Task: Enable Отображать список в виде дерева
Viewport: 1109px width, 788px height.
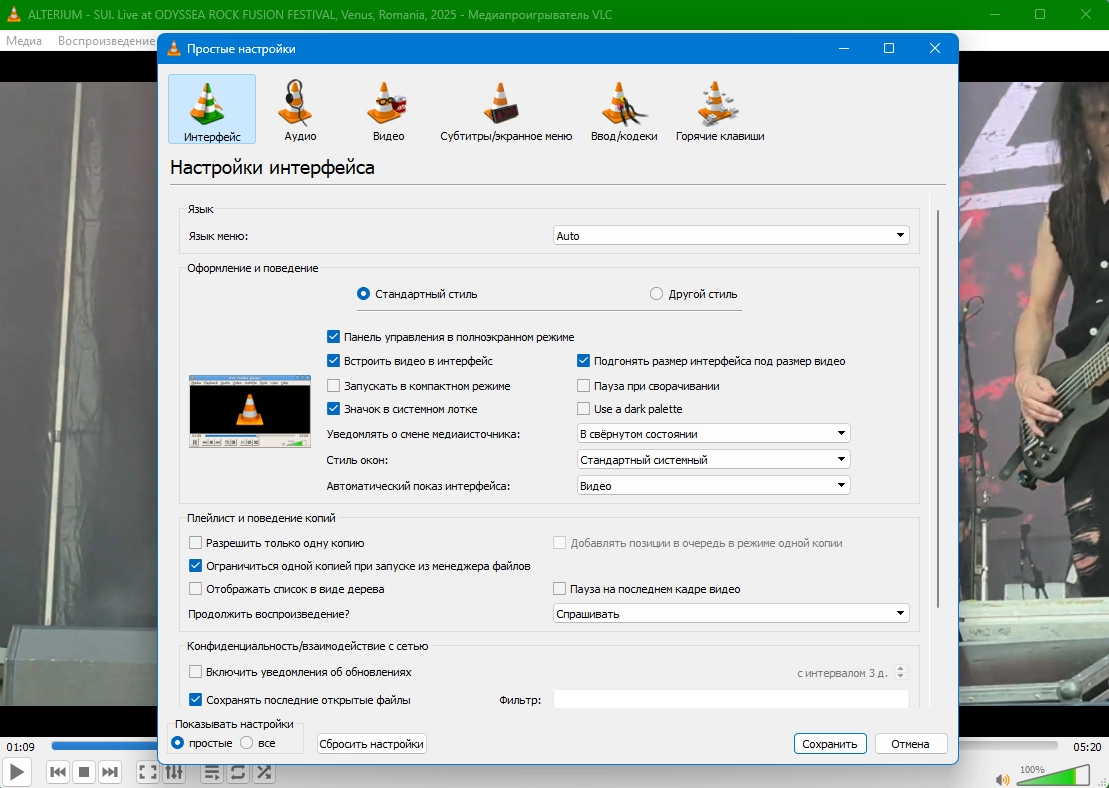Action: [195, 589]
